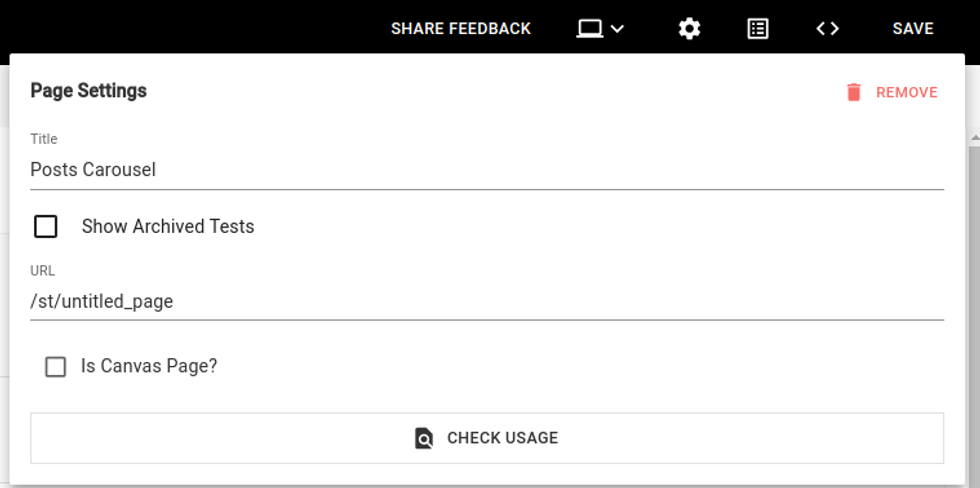Tick the Is Canvas Page checkbox
This screenshot has height=488, width=980.
click(56, 367)
